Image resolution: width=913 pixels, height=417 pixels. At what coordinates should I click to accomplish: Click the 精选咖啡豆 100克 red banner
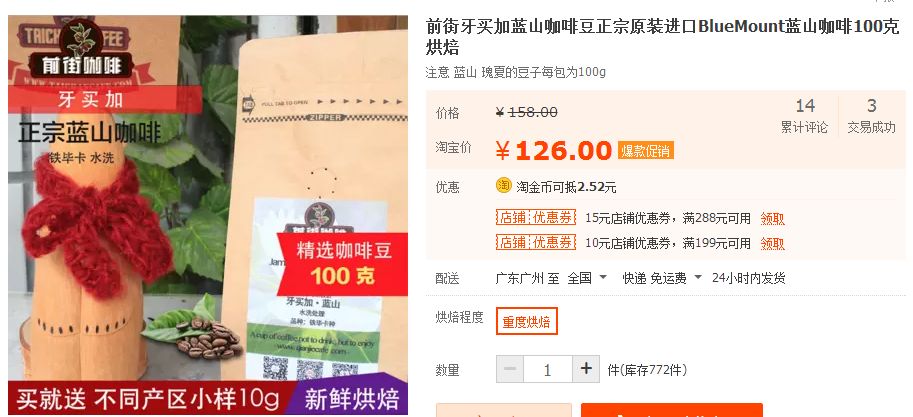343,263
